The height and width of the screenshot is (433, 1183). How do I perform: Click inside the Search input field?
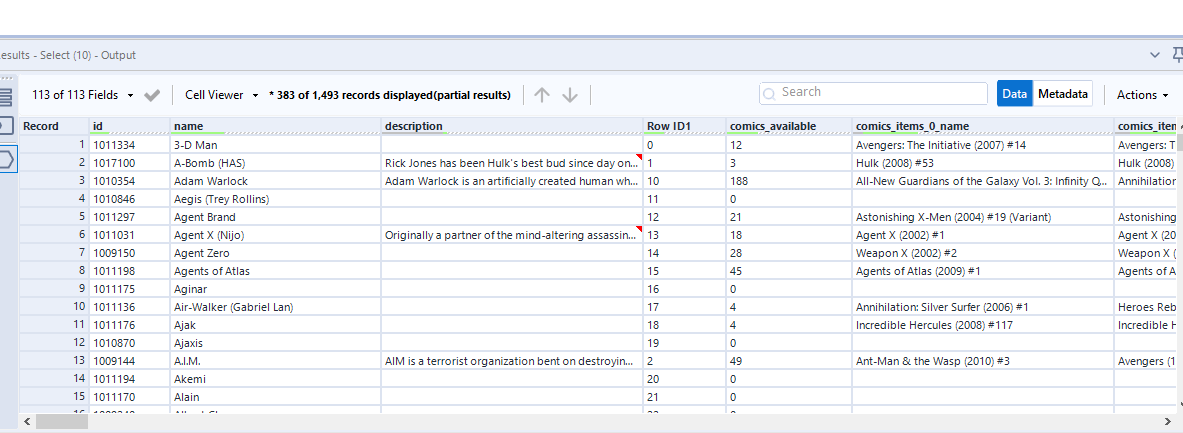tap(868, 92)
